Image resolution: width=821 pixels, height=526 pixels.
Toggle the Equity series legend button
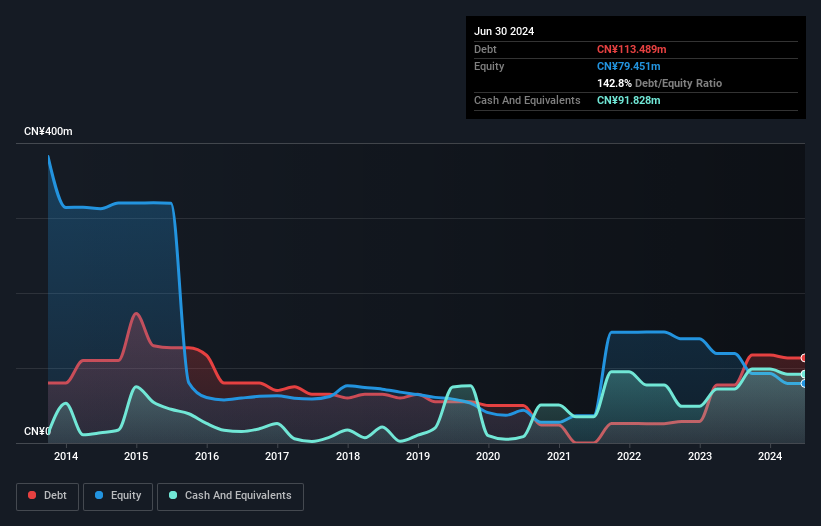click(x=118, y=496)
